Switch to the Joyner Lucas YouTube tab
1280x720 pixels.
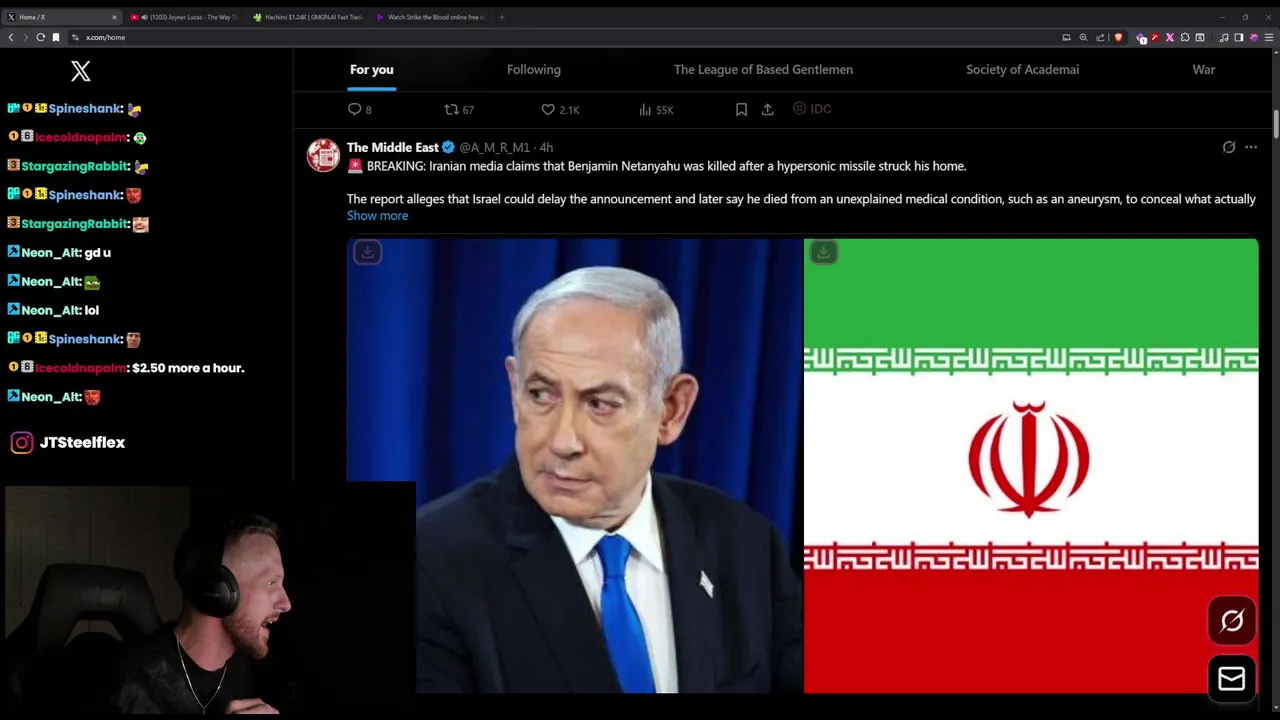tap(186, 17)
